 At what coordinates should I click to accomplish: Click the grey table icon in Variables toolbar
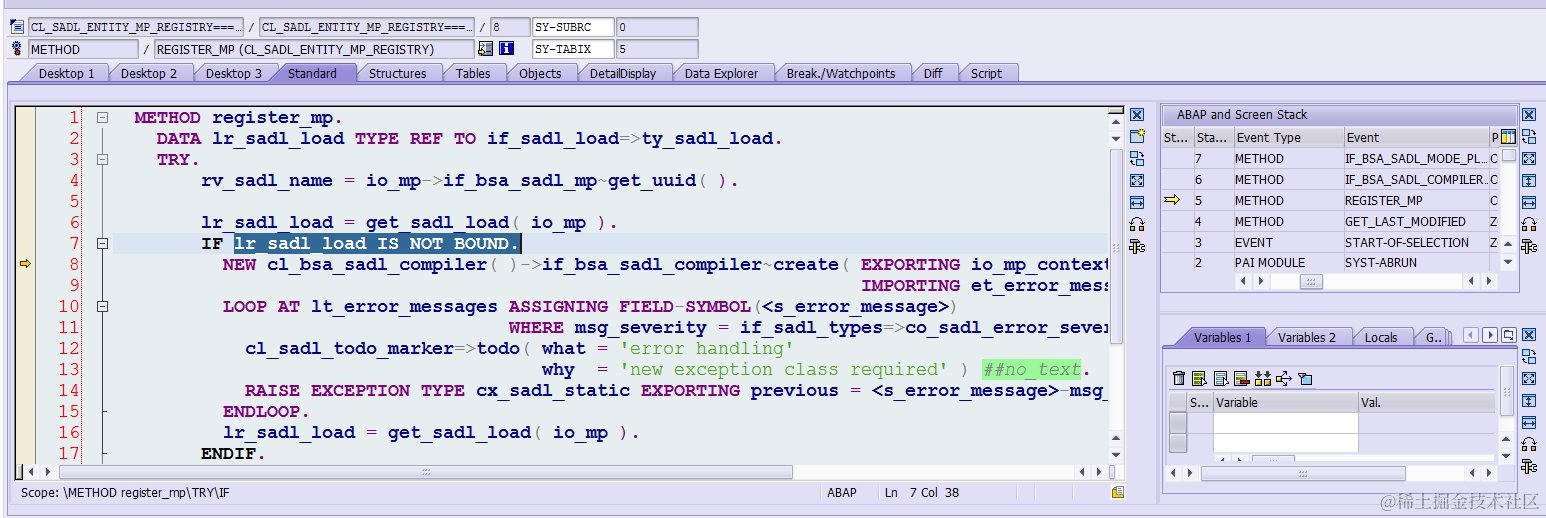point(1220,378)
